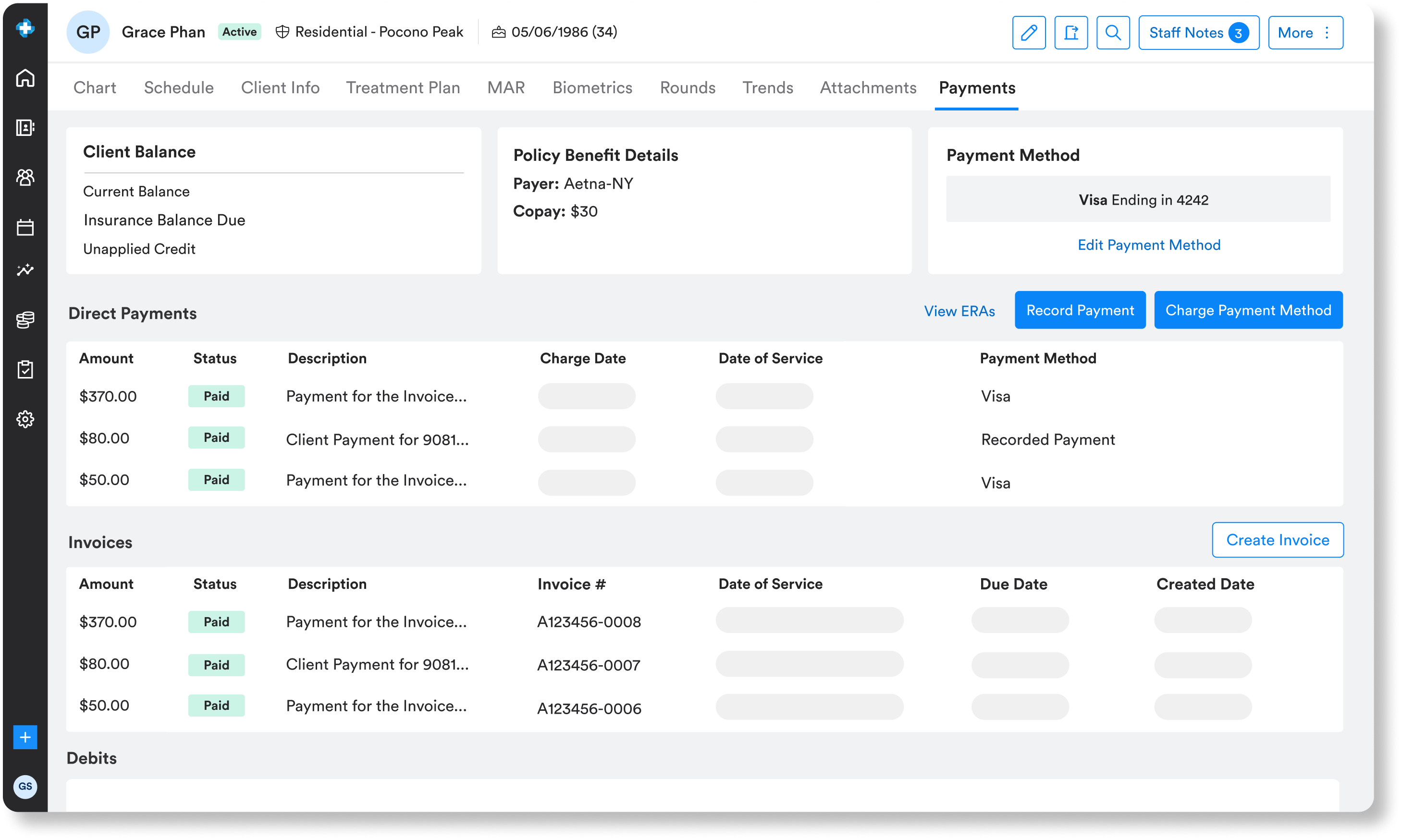Expand the More options menu
Screen dimensions: 1402x840
(x=1304, y=33)
